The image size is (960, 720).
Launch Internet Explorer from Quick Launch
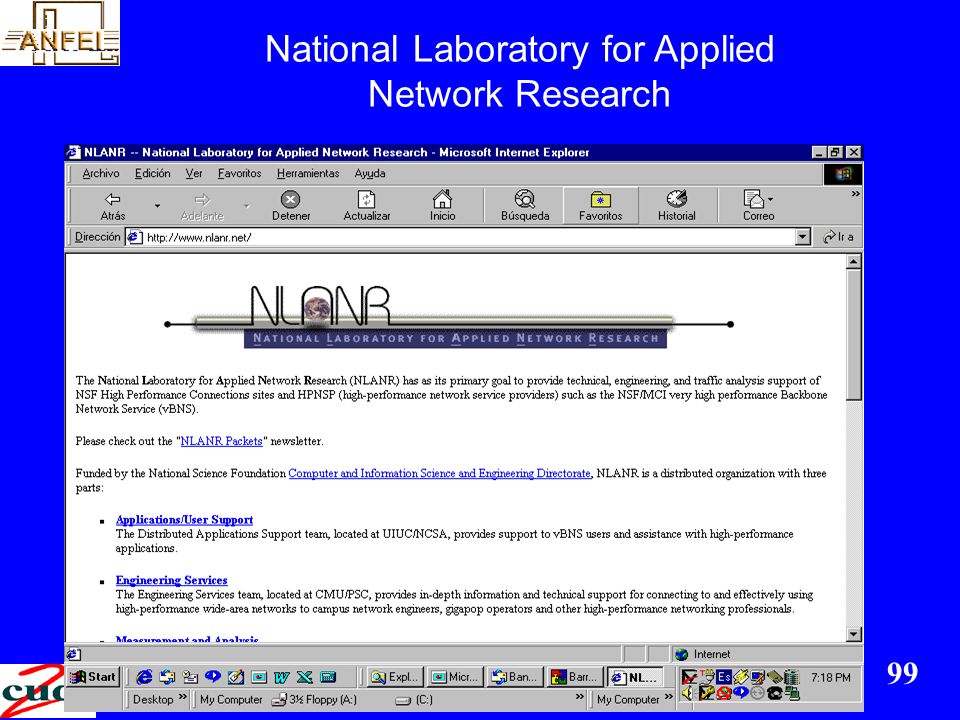pyautogui.click(x=144, y=677)
